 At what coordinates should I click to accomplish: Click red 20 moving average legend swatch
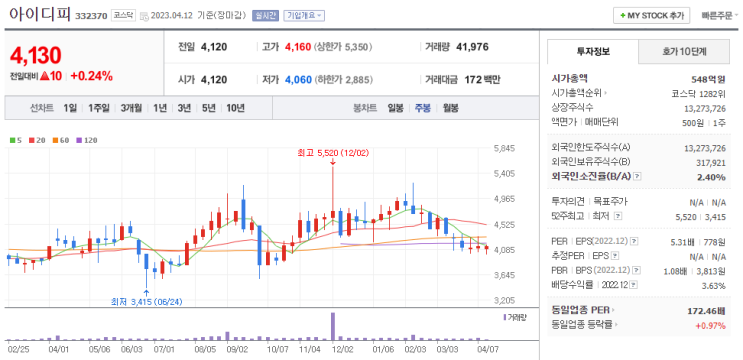point(32,140)
